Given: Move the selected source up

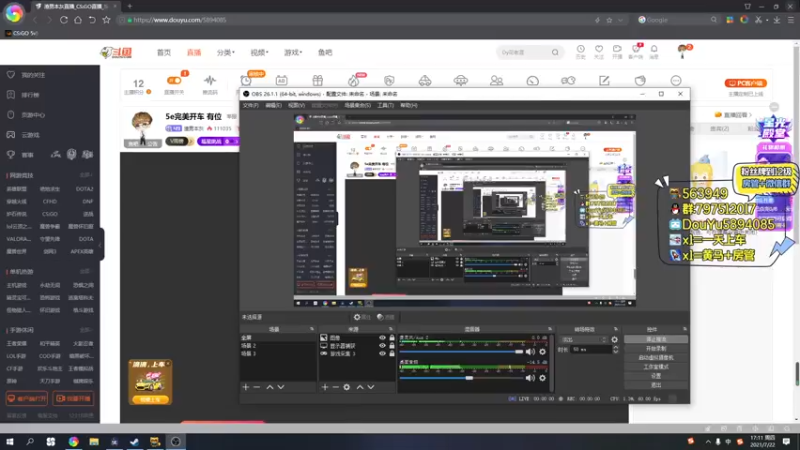Looking at the screenshot, I should coord(360,387).
